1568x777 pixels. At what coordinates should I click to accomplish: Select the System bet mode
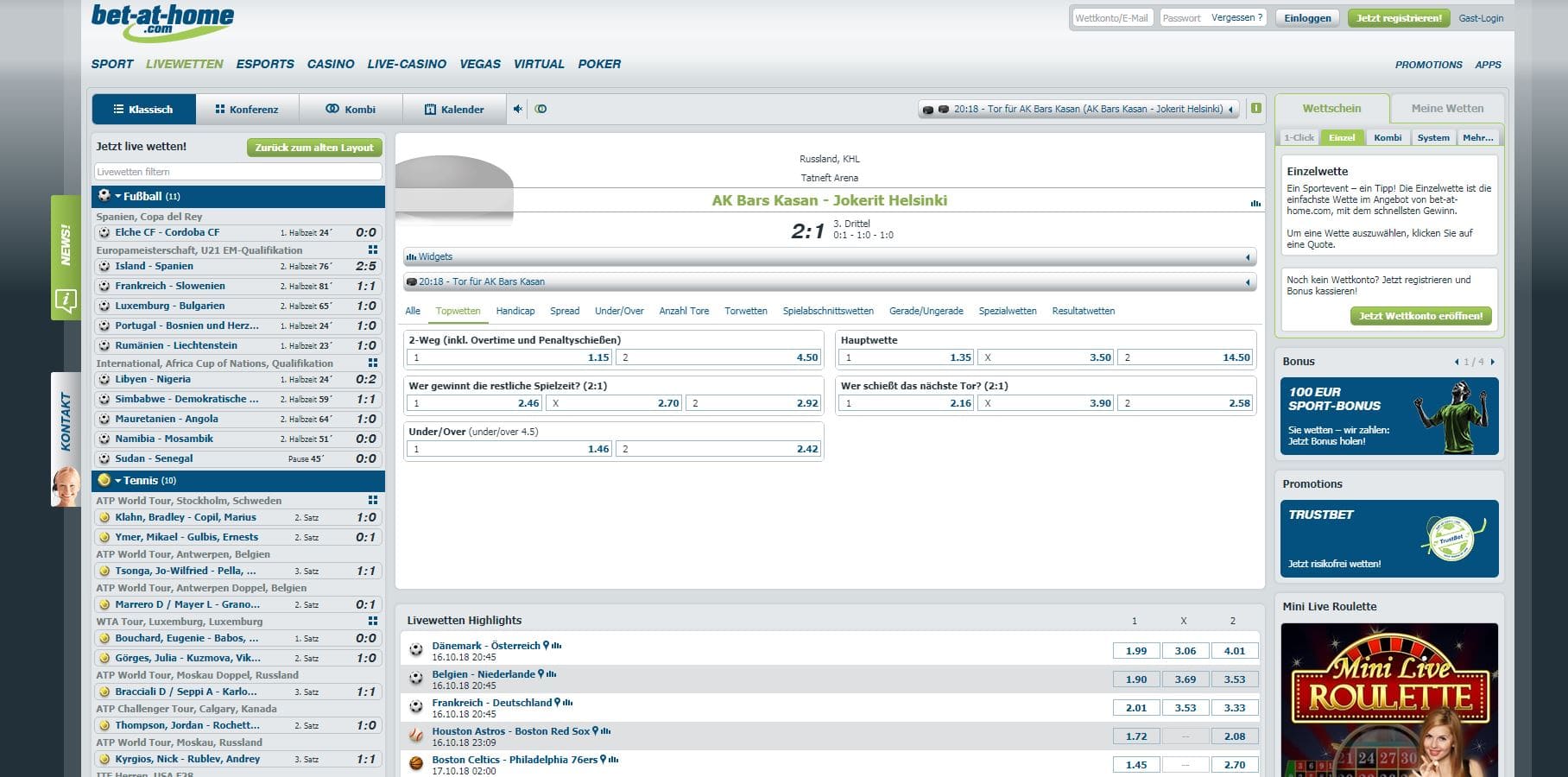tap(1433, 137)
